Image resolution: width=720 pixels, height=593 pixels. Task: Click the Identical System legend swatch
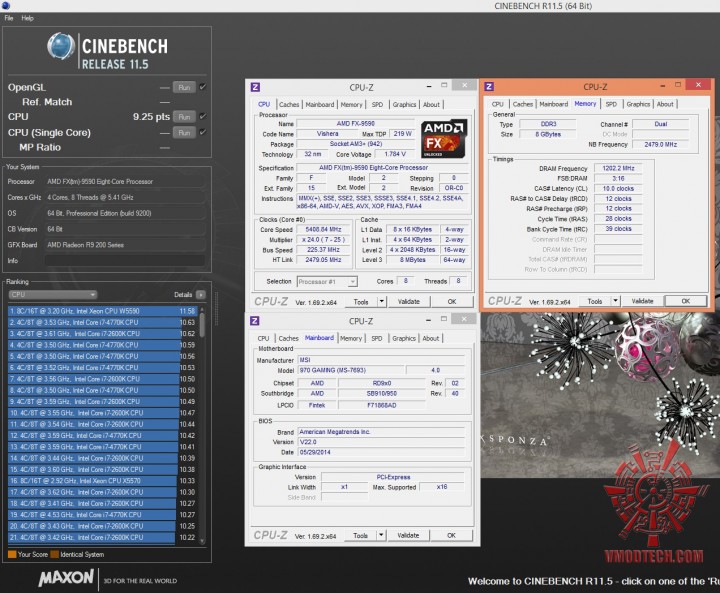55,554
